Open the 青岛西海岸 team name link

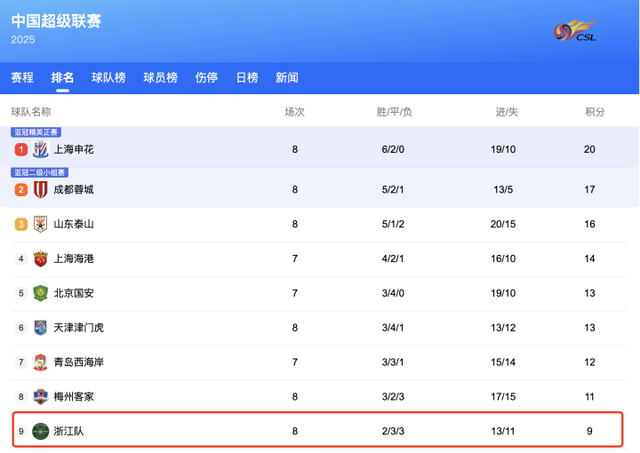coord(79,362)
